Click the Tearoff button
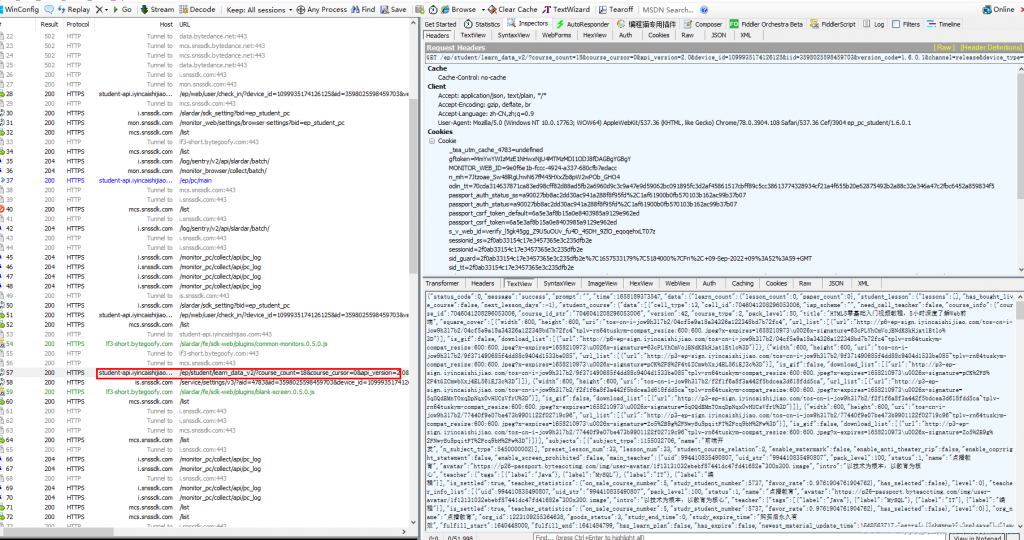 click(615, 10)
